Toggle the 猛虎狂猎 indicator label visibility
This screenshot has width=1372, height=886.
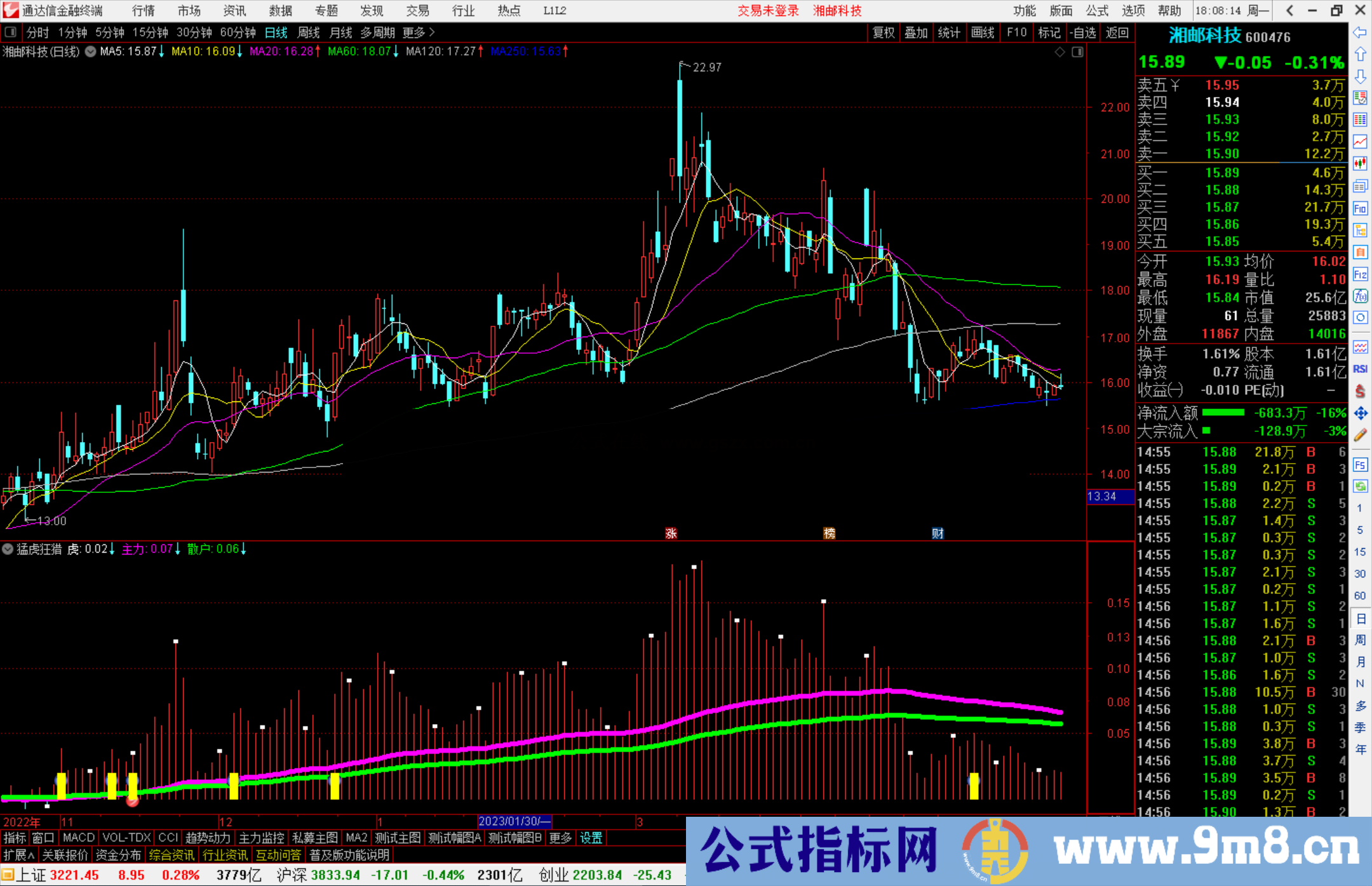[8, 549]
